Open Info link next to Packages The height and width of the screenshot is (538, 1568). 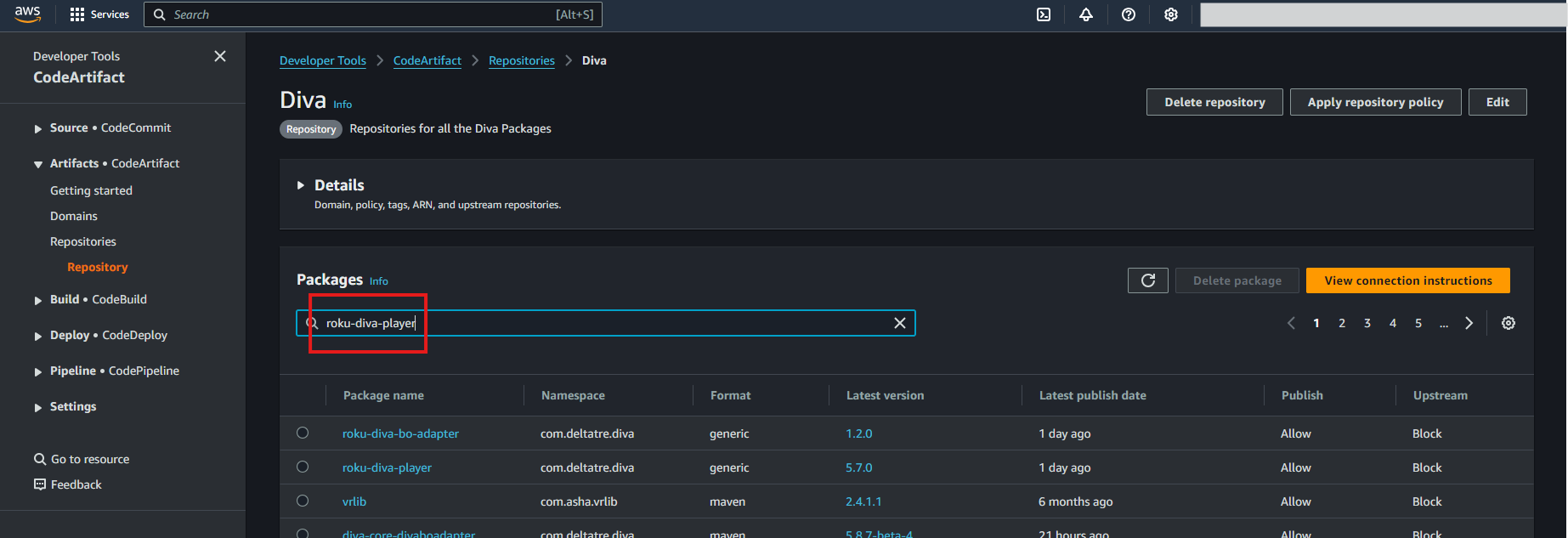tap(379, 281)
